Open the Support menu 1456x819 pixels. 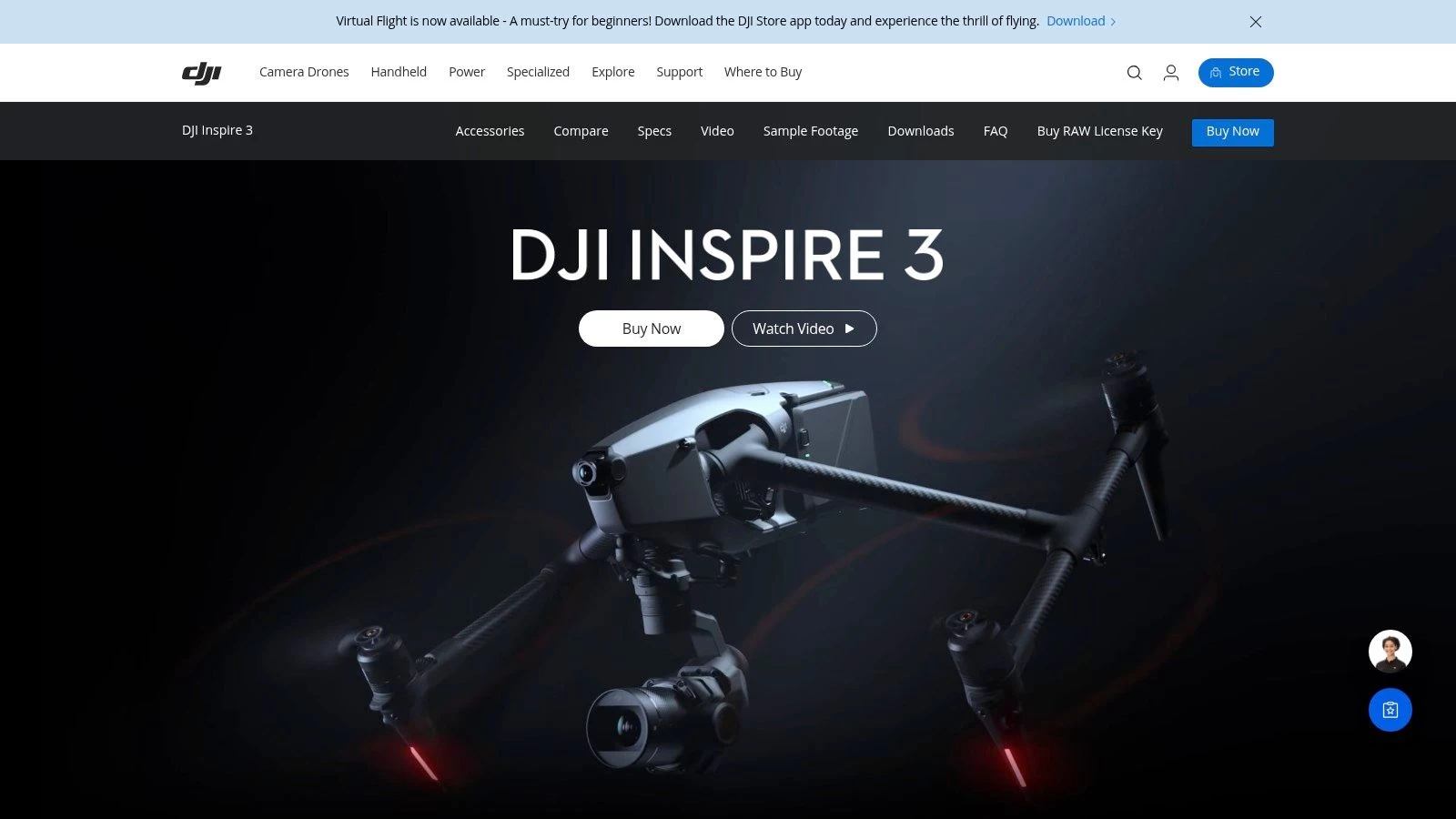680,72
